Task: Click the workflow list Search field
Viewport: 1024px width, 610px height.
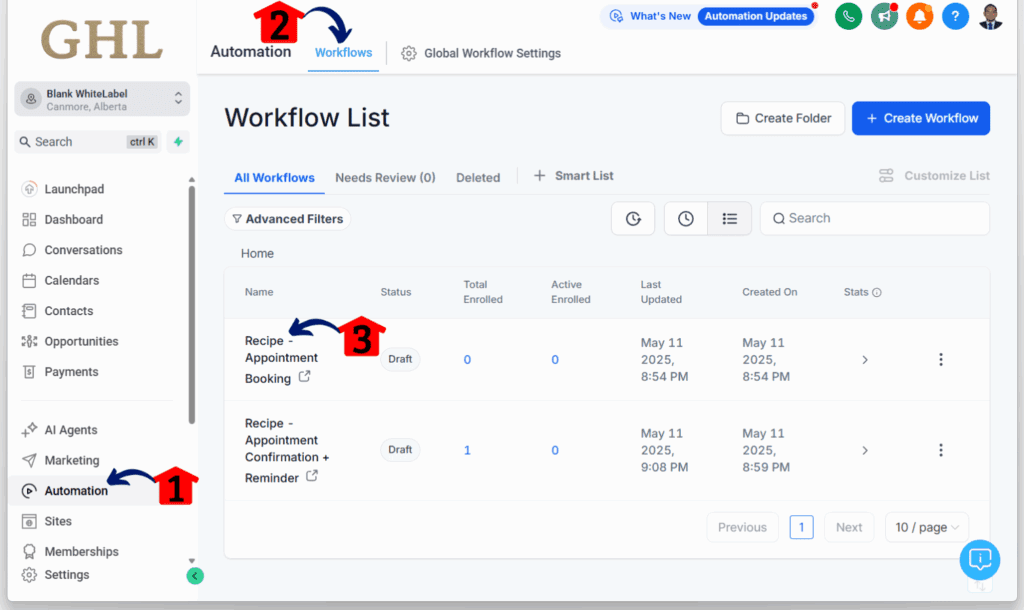Action: [874, 218]
